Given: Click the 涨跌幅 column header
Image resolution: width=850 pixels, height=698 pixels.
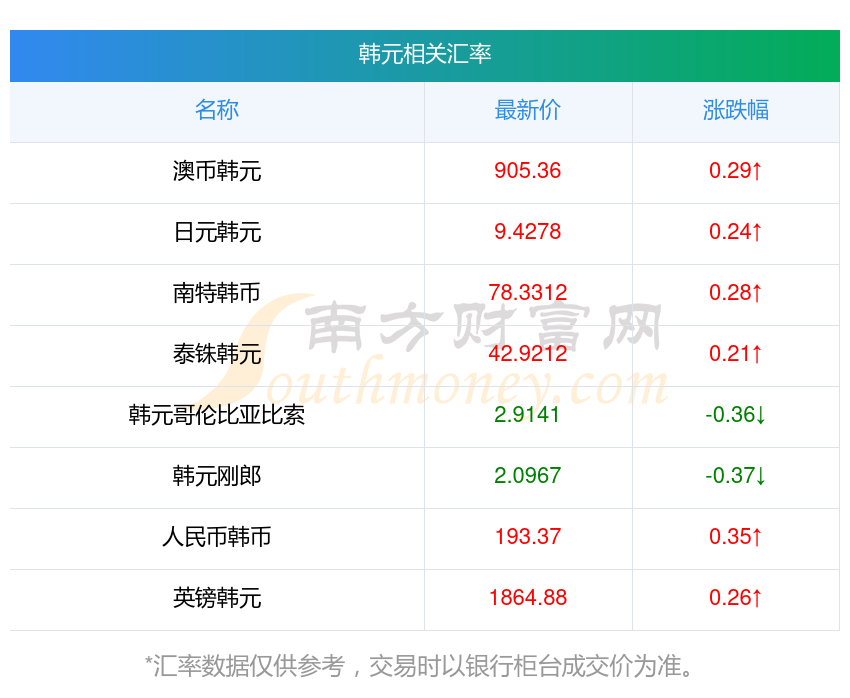Looking at the screenshot, I should point(736,110).
